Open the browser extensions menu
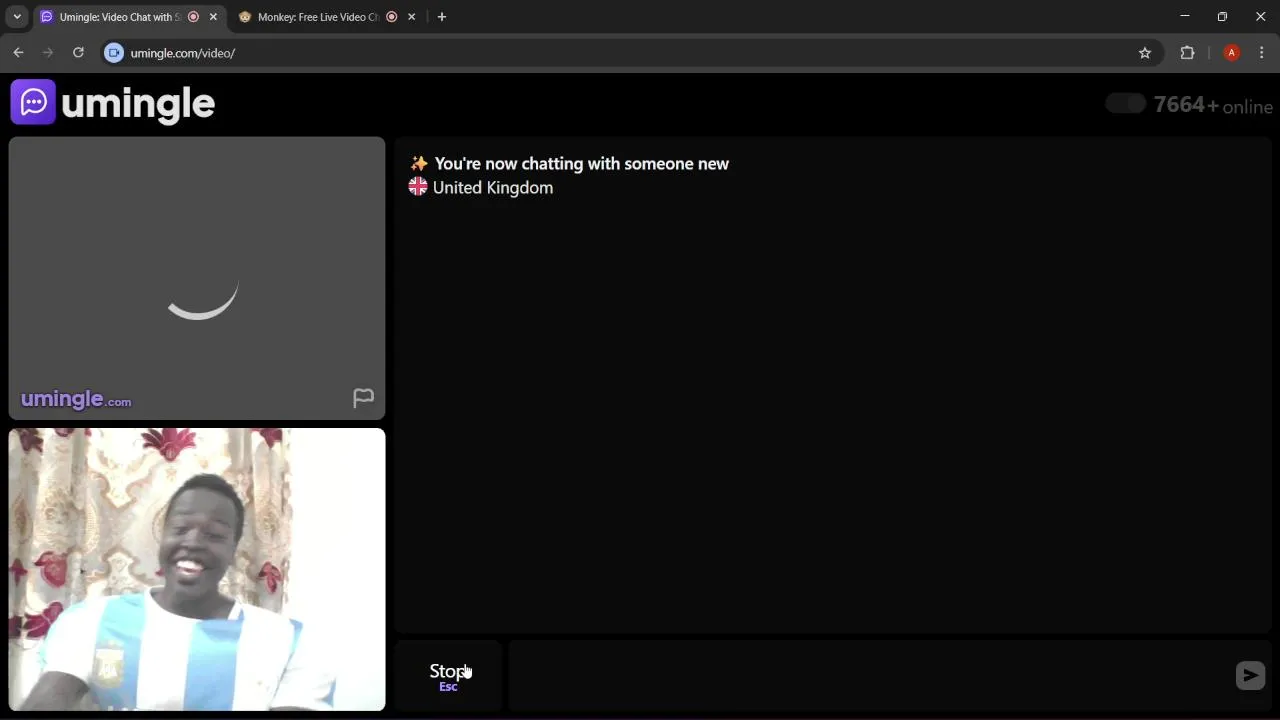 click(x=1188, y=53)
